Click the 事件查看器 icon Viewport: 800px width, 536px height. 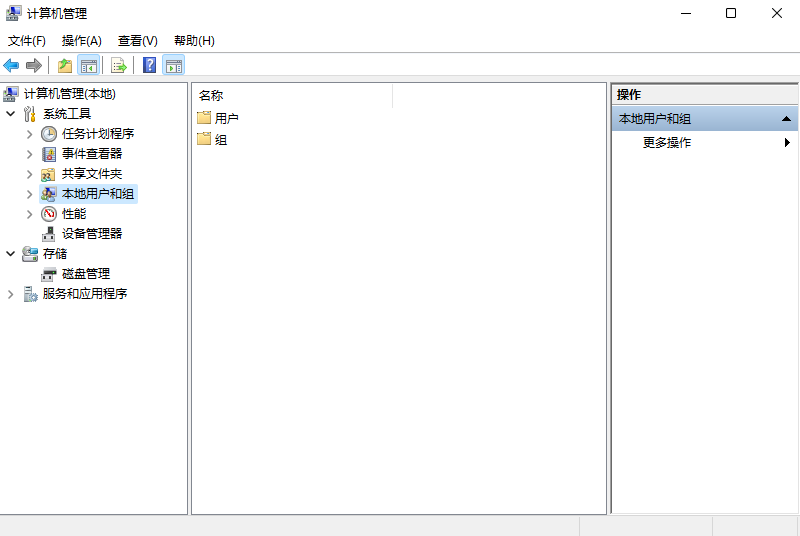pyautogui.click(x=48, y=154)
